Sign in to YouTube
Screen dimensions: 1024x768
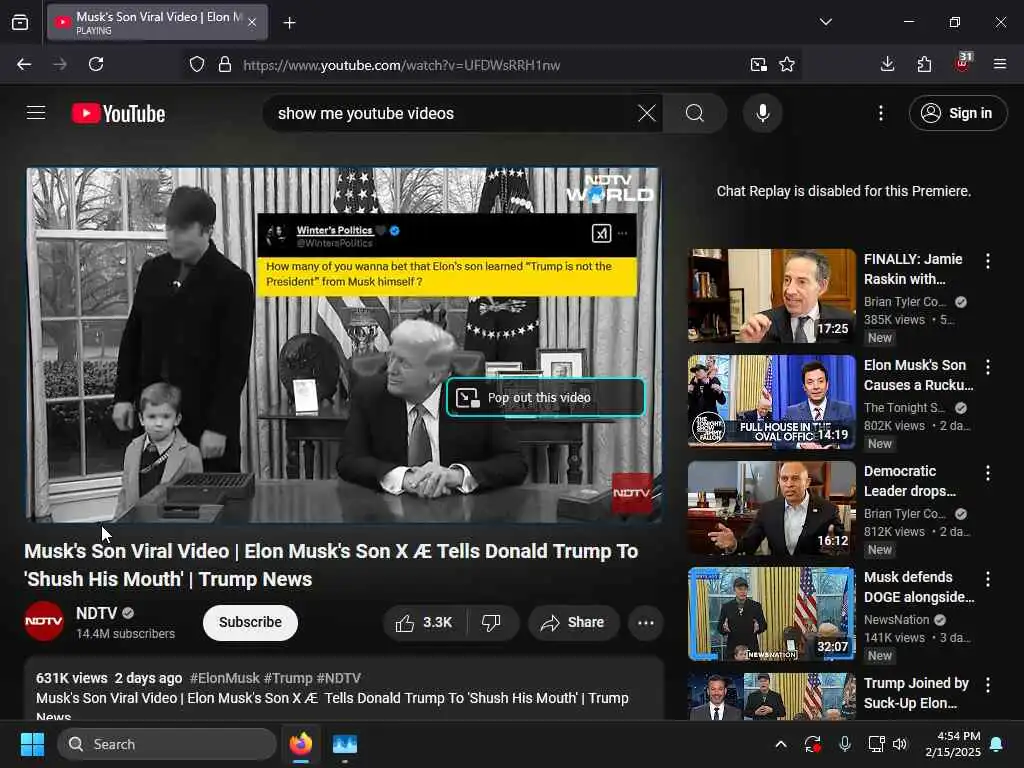coord(957,113)
